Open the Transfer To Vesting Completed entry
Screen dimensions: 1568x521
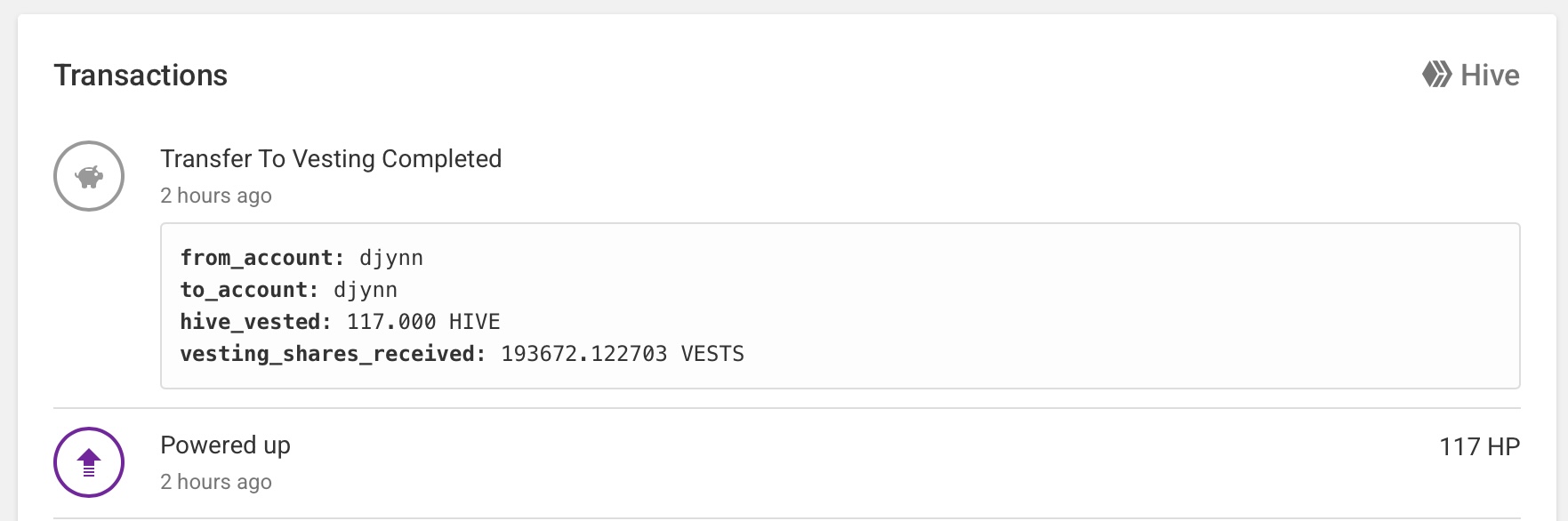pos(331,159)
